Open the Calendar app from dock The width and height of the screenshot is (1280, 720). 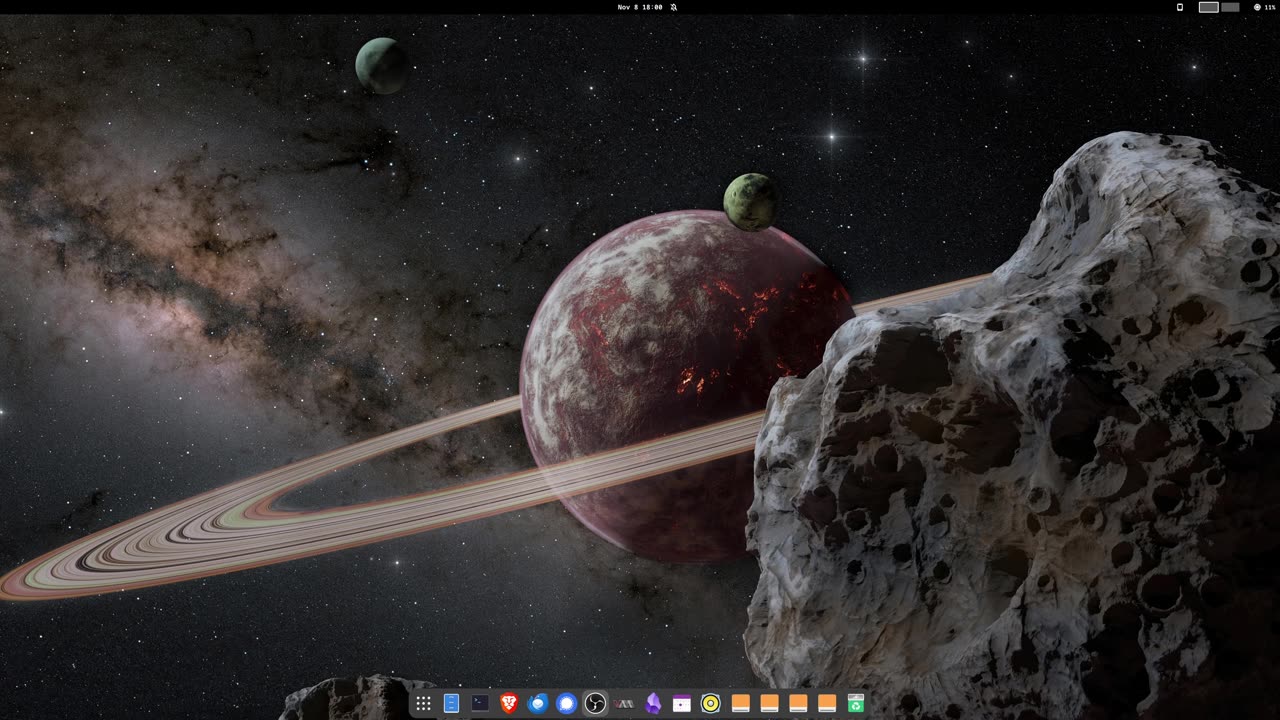point(682,704)
